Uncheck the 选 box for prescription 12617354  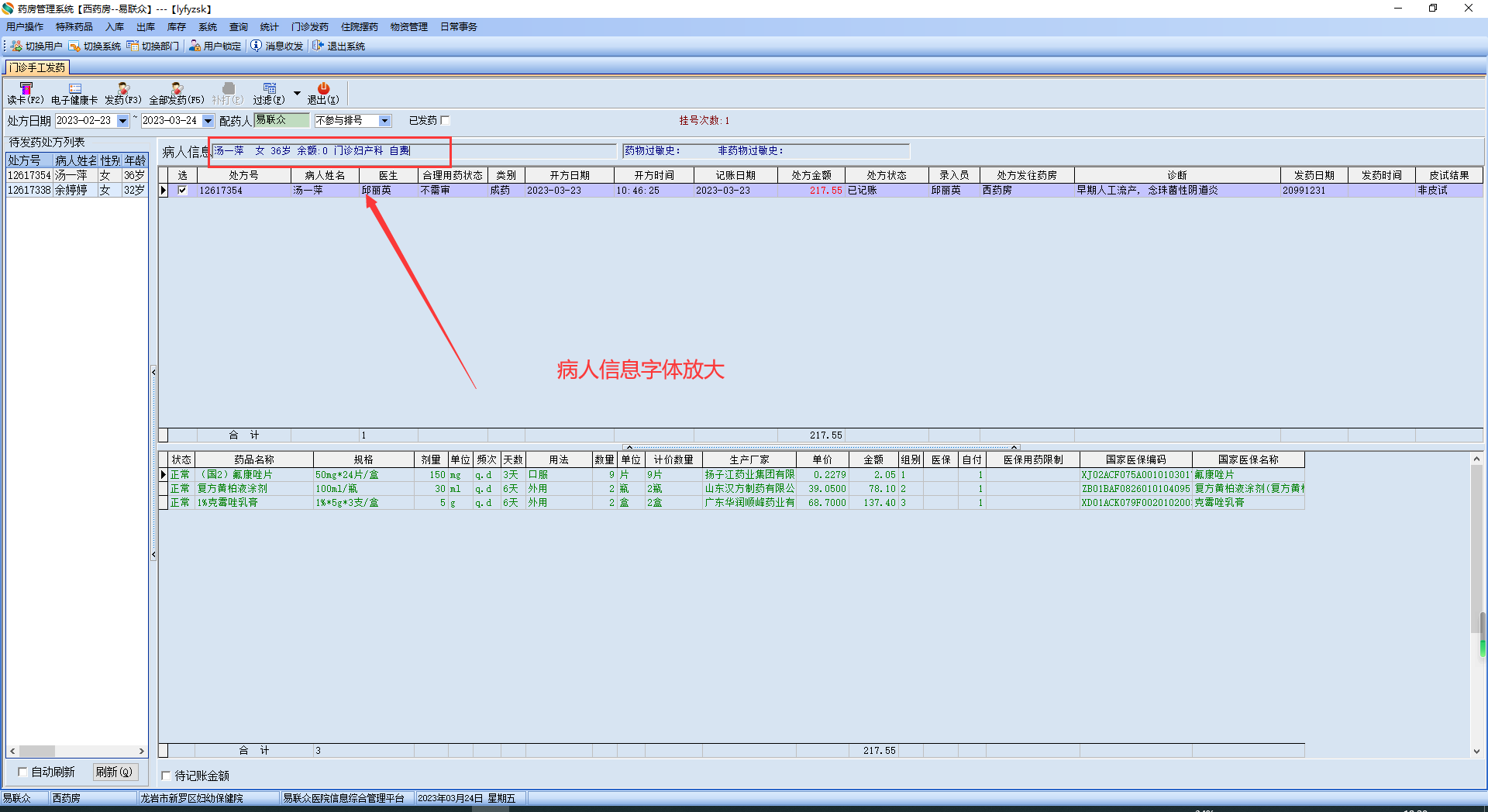coord(182,190)
